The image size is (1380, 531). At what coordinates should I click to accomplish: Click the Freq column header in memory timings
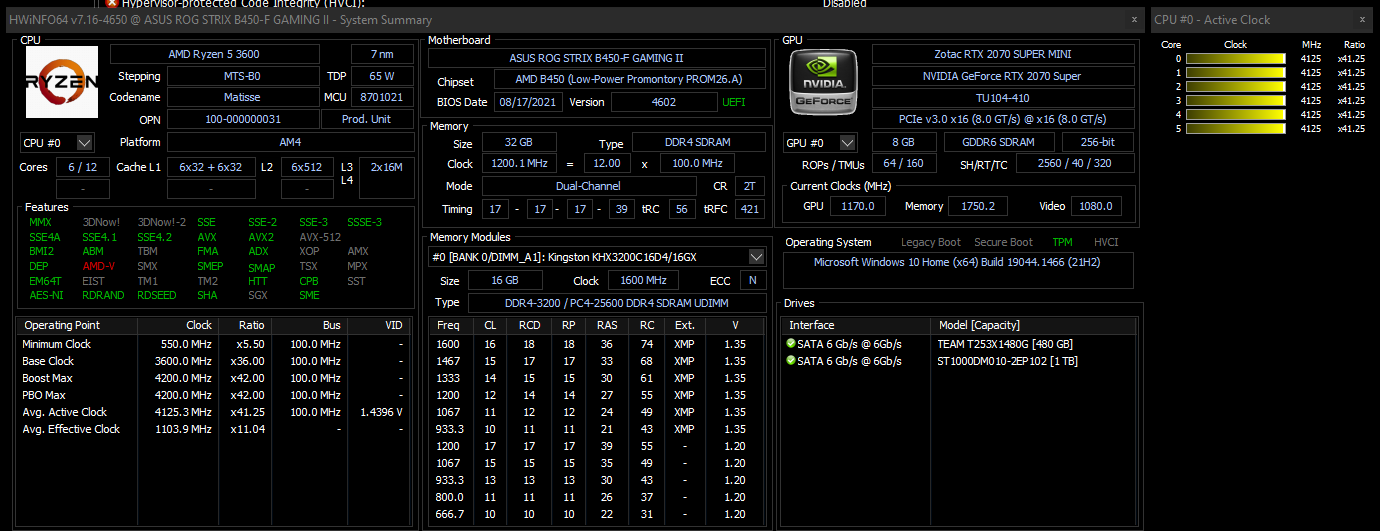click(450, 325)
